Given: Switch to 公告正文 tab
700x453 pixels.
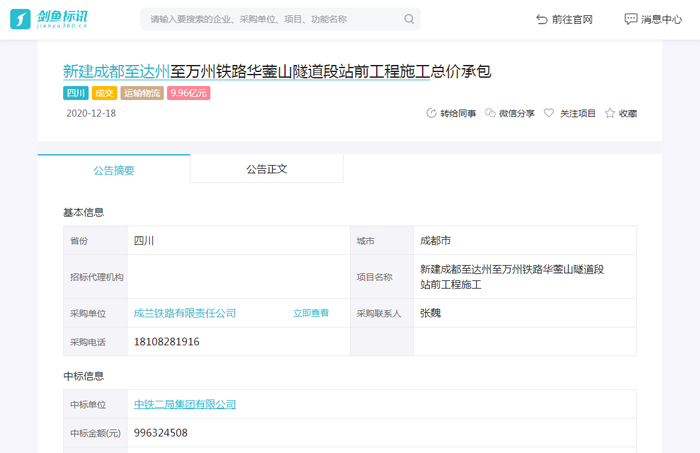Looking at the screenshot, I should coord(266,169).
